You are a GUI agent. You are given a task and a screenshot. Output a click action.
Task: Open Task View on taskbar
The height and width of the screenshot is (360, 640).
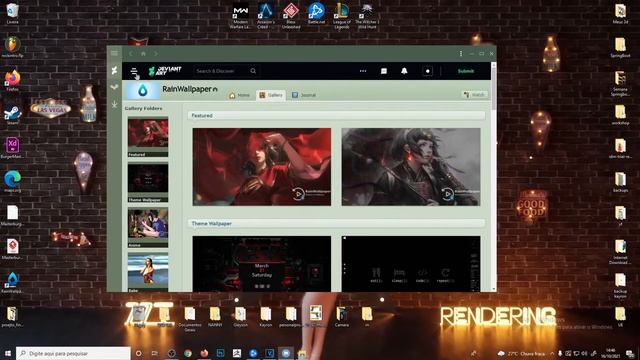click(155, 353)
